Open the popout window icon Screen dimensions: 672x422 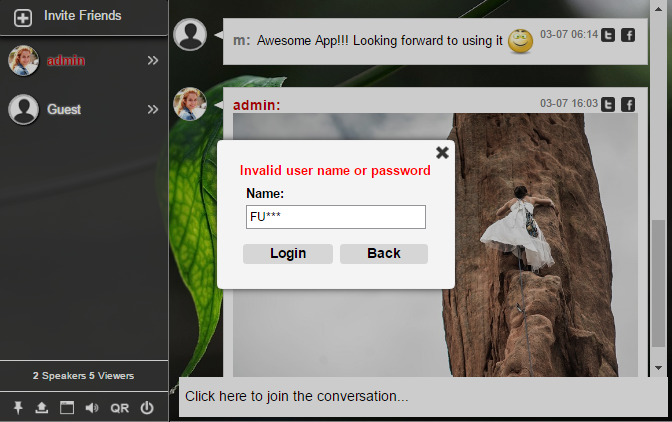coord(67,408)
